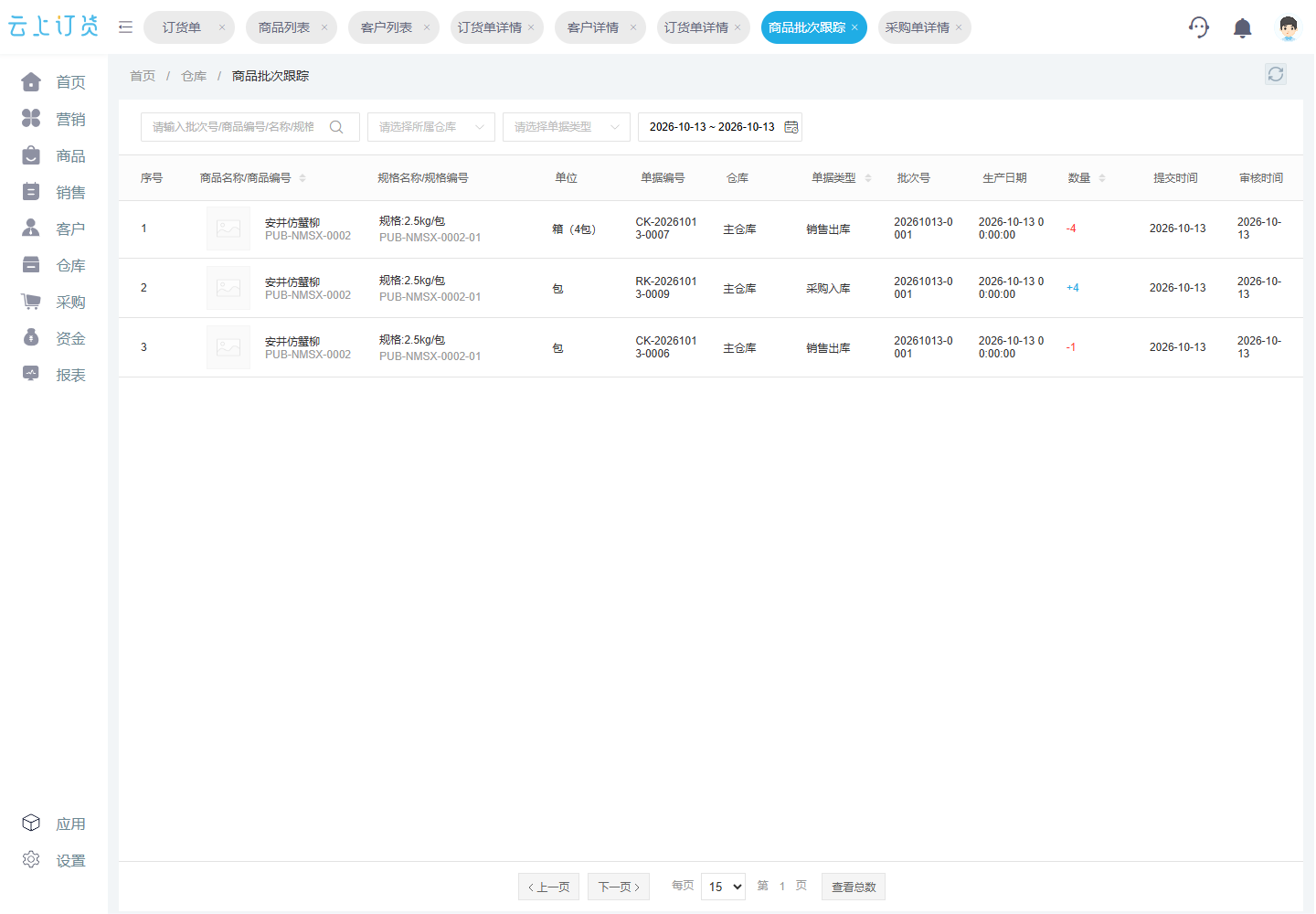Open the 销售 sales sidebar item
This screenshot has height=914, width=1316.
click(53, 192)
